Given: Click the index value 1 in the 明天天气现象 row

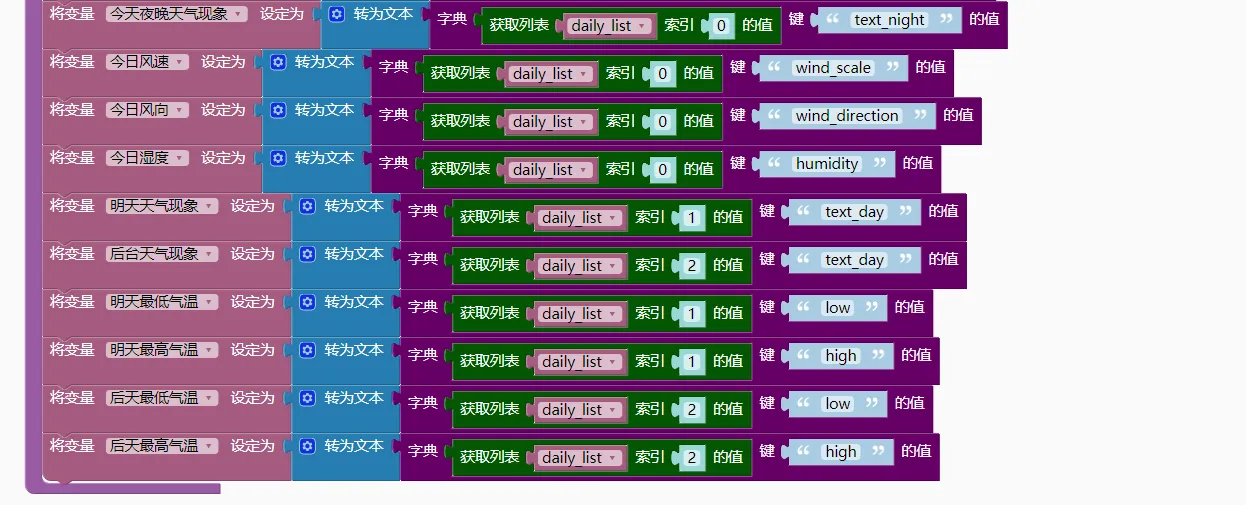Looking at the screenshot, I should (x=691, y=218).
